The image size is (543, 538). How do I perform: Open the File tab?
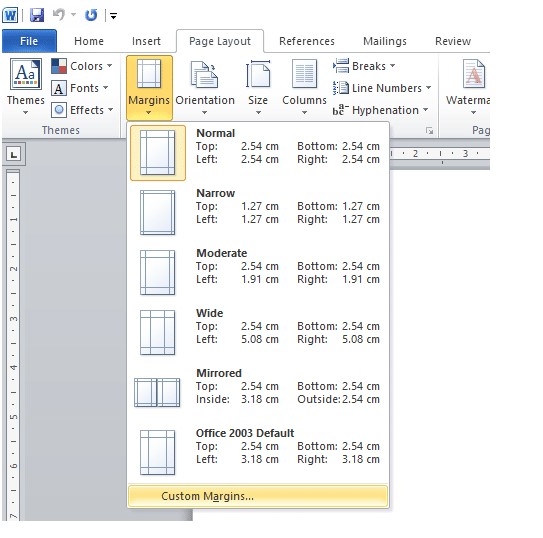click(29, 41)
